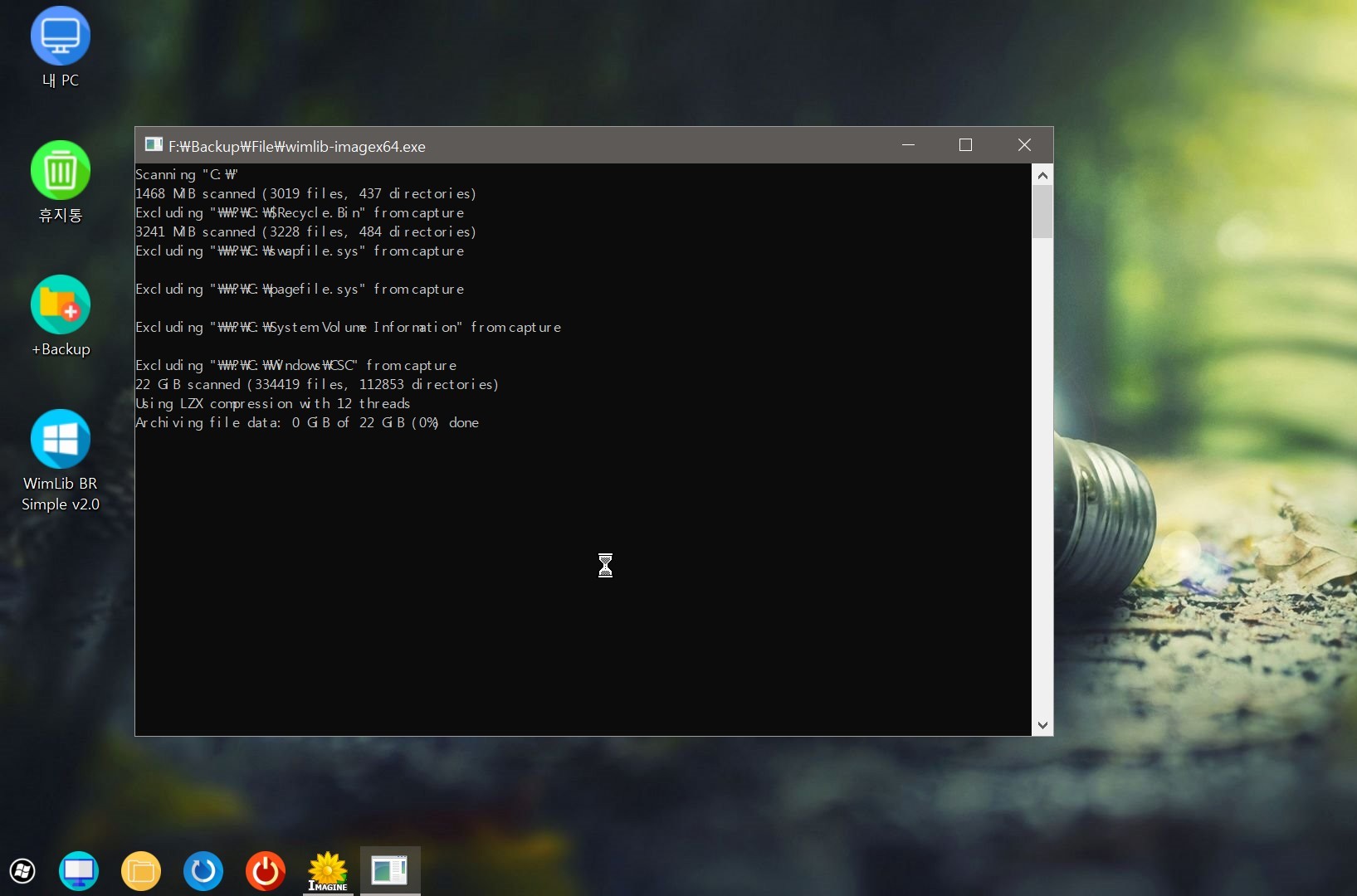Viewport: 1357px width, 896px height.
Task: Click the console vertical scrollbar thumb
Action: pos(1042,212)
